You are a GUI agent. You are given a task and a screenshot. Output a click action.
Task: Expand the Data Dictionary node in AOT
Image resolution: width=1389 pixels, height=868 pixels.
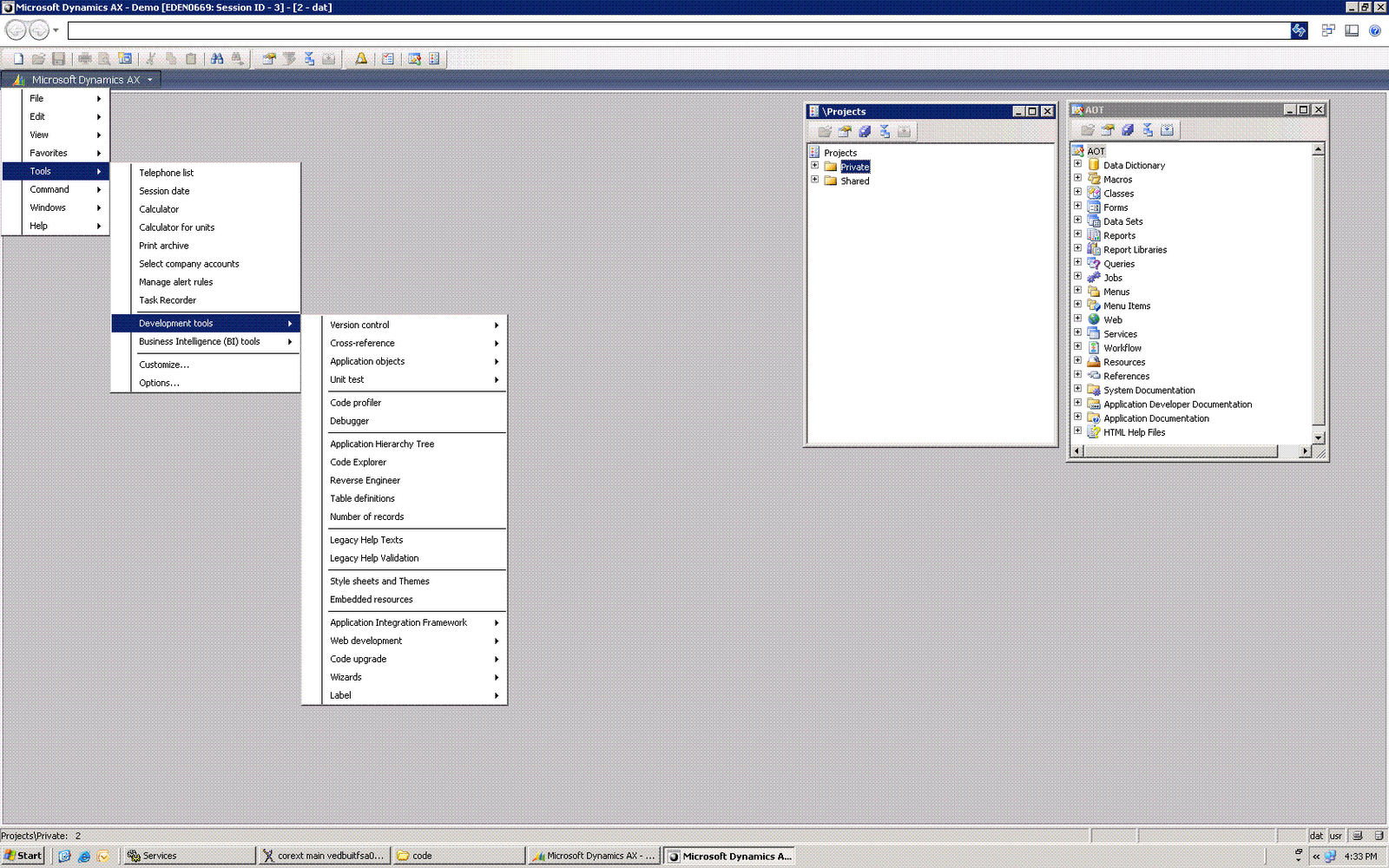[x=1077, y=164]
